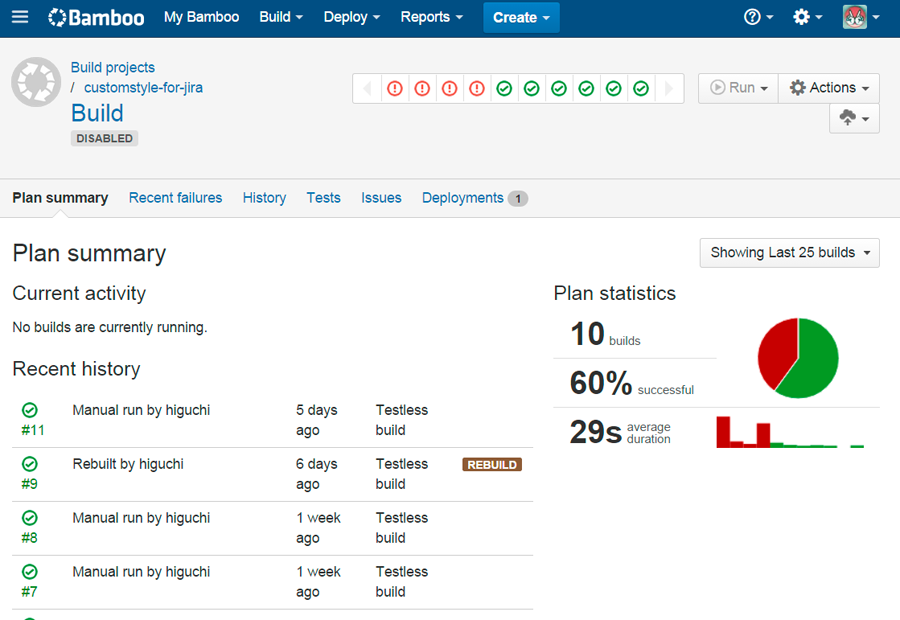
Task: Open build #7 link
Action: (x=29, y=592)
